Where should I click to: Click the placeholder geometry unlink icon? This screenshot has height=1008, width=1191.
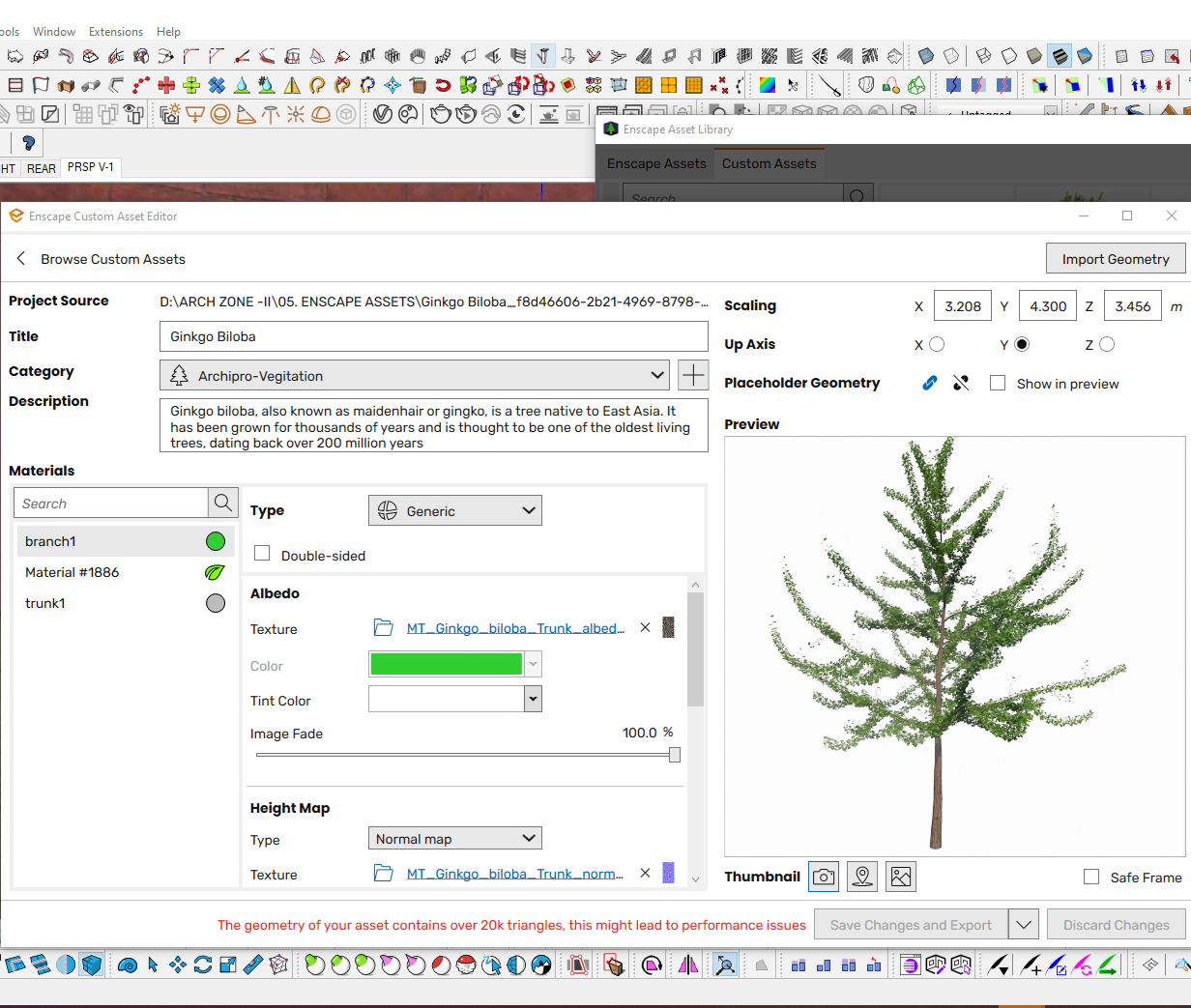(x=961, y=383)
